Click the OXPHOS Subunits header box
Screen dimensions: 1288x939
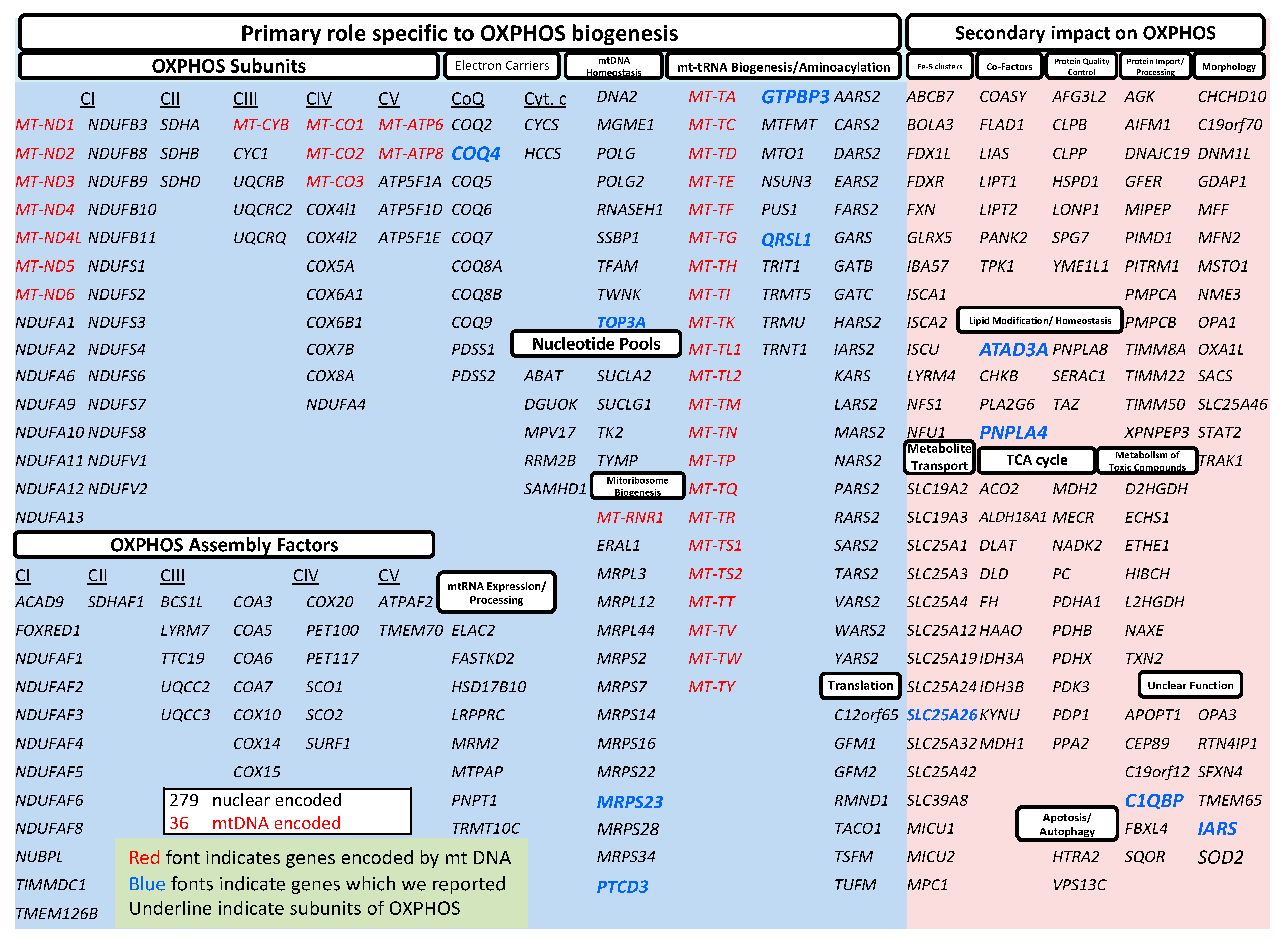click(x=229, y=66)
